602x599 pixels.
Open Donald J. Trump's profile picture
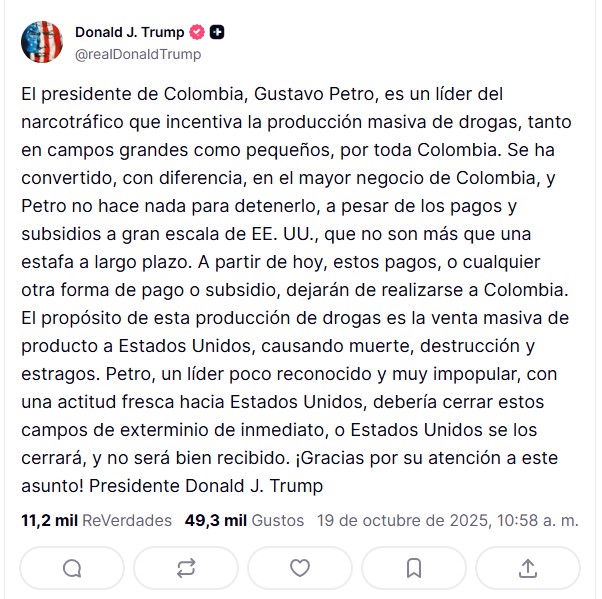pos(41,40)
